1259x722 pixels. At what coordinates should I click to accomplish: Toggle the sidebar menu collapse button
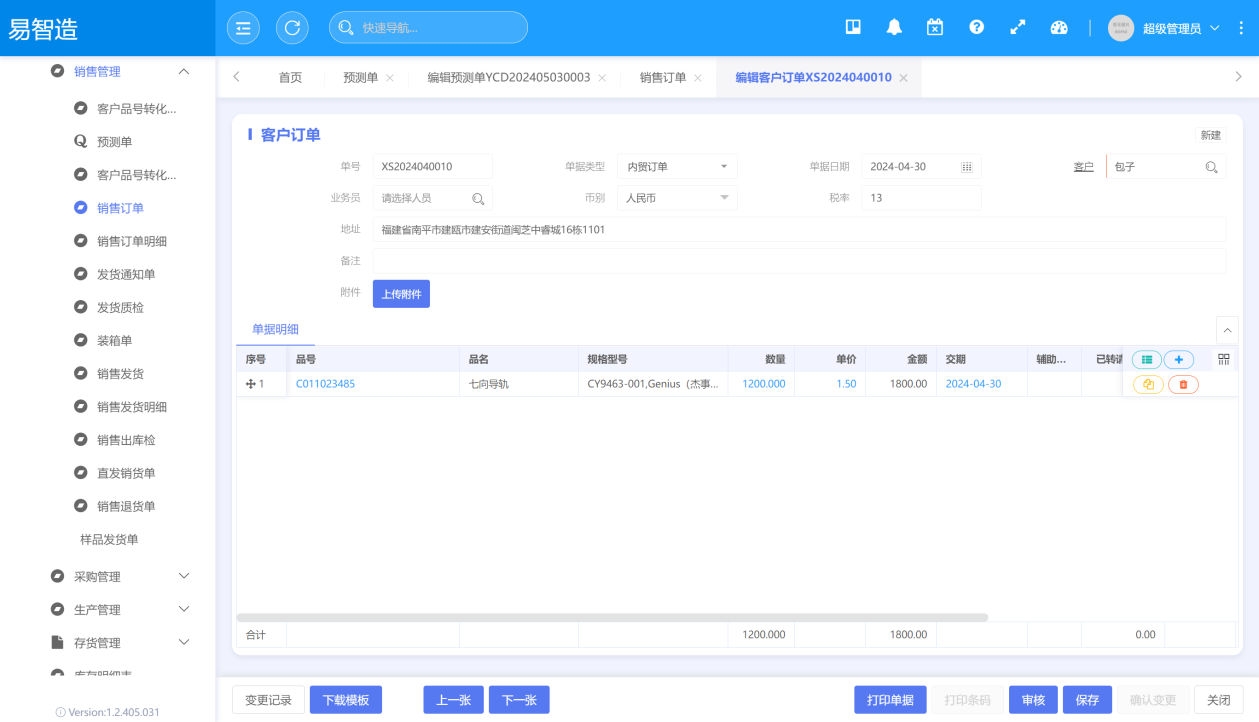point(243,28)
